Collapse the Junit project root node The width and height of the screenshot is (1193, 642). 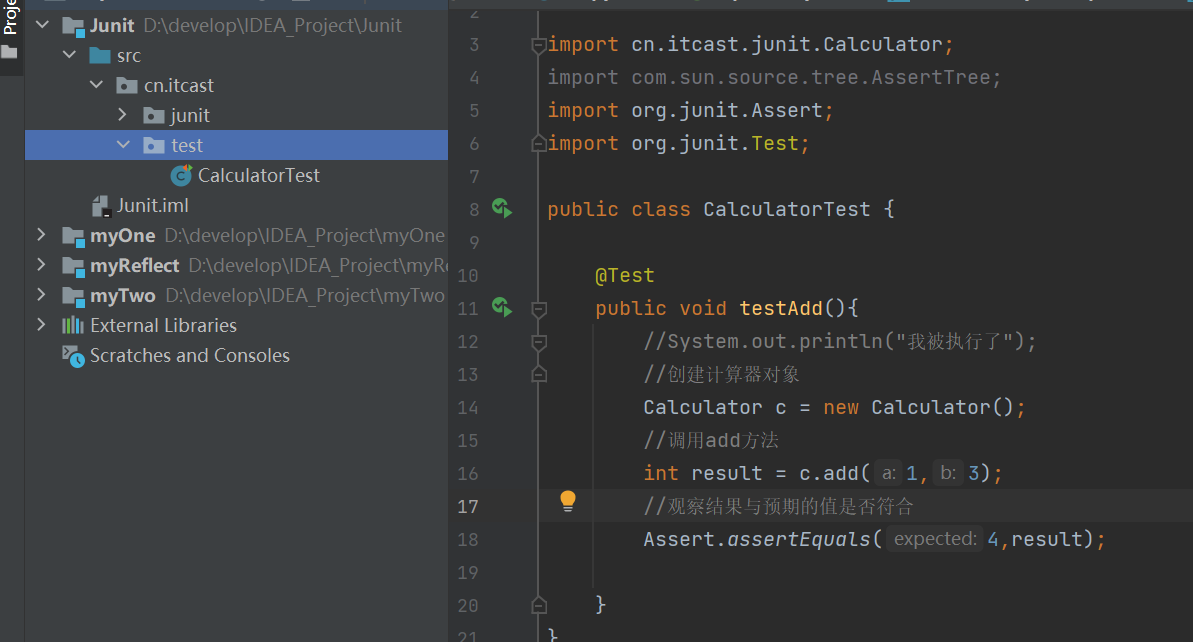tap(41, 25)
